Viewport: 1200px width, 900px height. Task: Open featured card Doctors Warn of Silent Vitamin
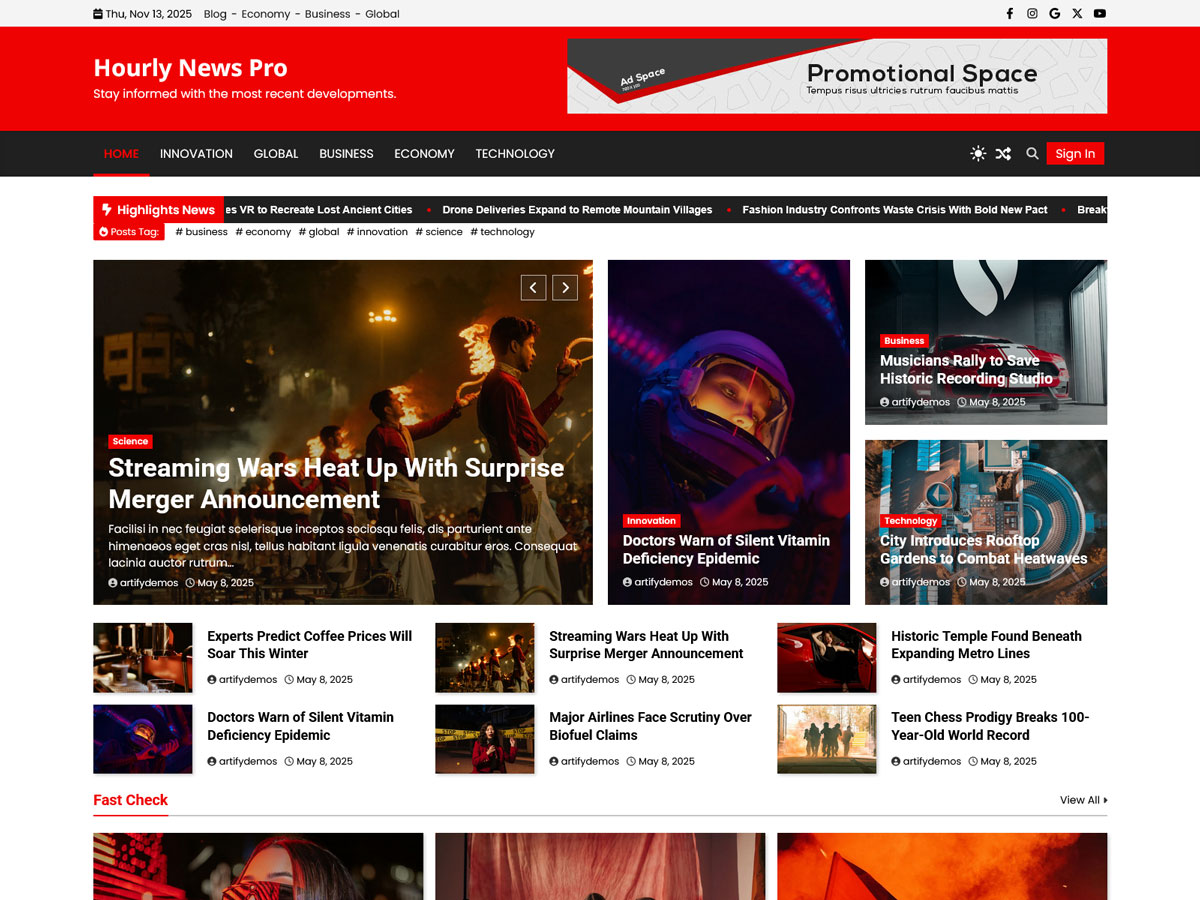tap(726, 549)
